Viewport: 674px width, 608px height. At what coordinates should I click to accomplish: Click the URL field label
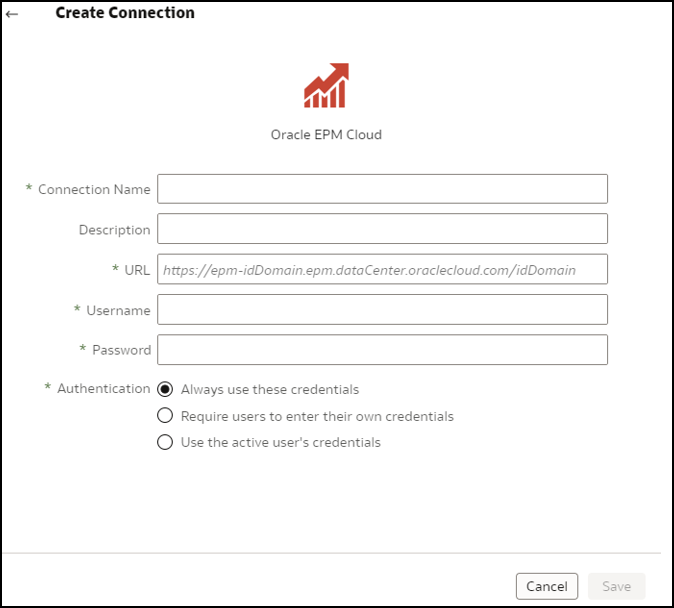click(137, 270)
